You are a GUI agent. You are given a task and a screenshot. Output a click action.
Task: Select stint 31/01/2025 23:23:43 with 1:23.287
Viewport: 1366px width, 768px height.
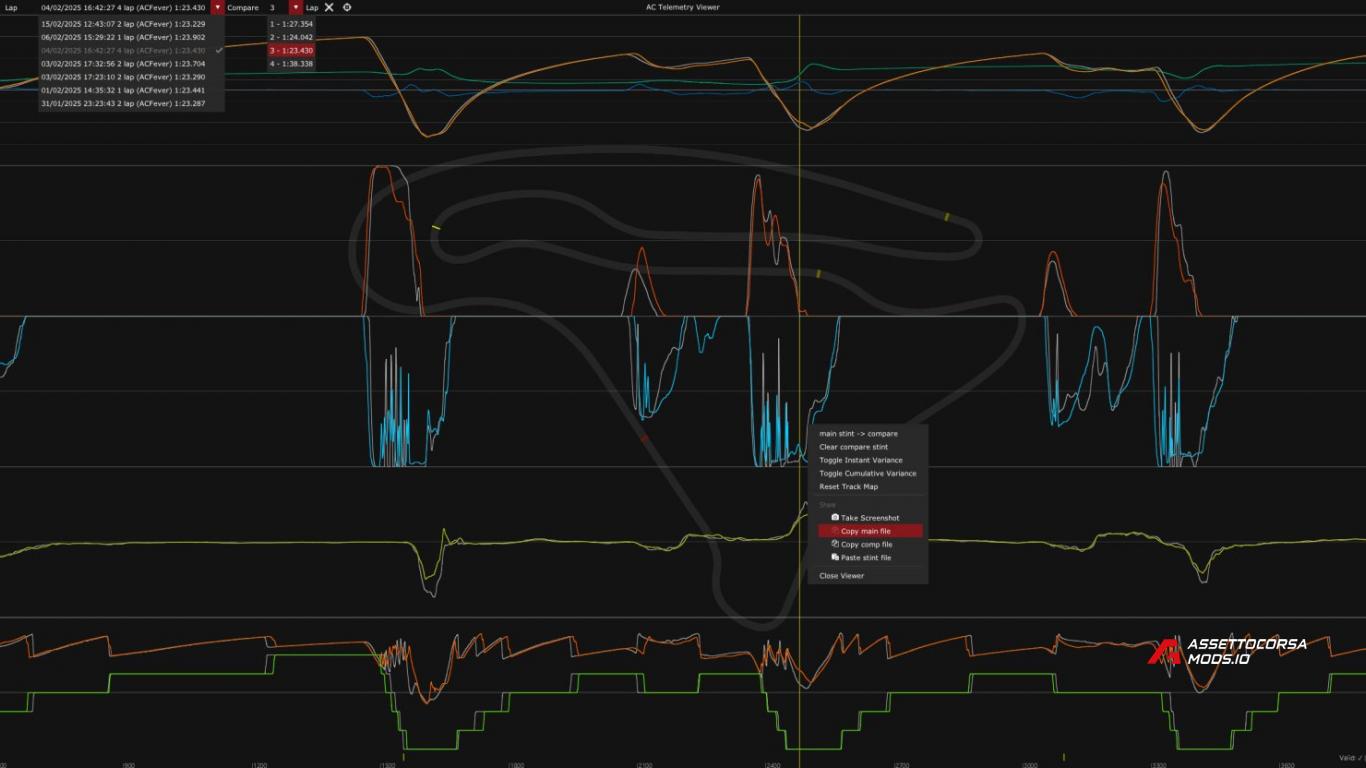coord(131,103)
